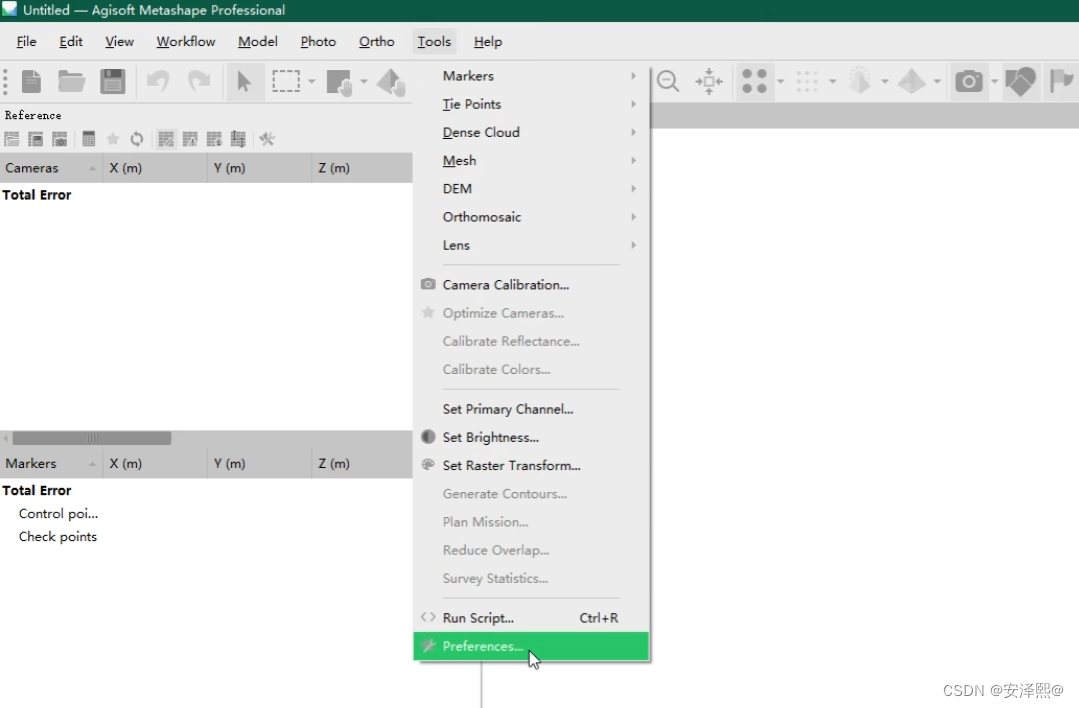The image size is (1079, 708).
Task: Open Show Cameras dropdown arrow
Action: coord(994,82)
